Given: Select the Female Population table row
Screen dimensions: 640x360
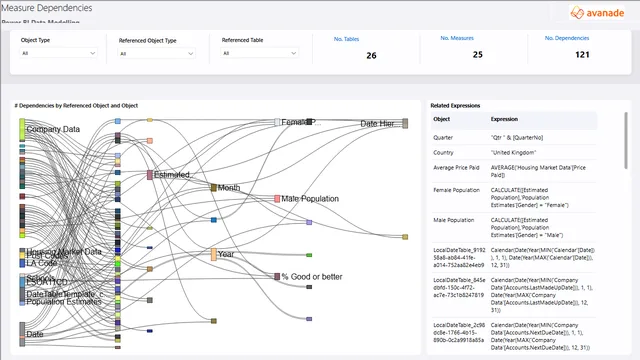Looking at the screenshot, I should 514,198.
